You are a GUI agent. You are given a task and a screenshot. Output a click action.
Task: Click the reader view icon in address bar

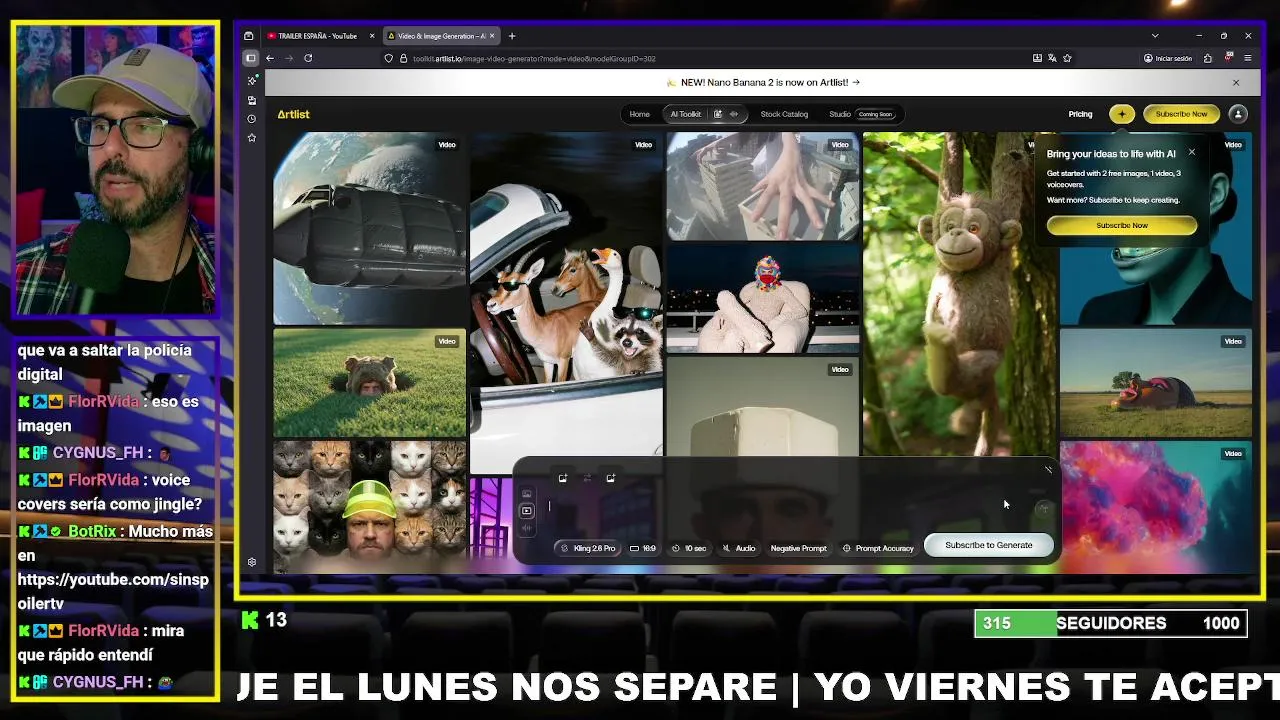pos(1037,58)
